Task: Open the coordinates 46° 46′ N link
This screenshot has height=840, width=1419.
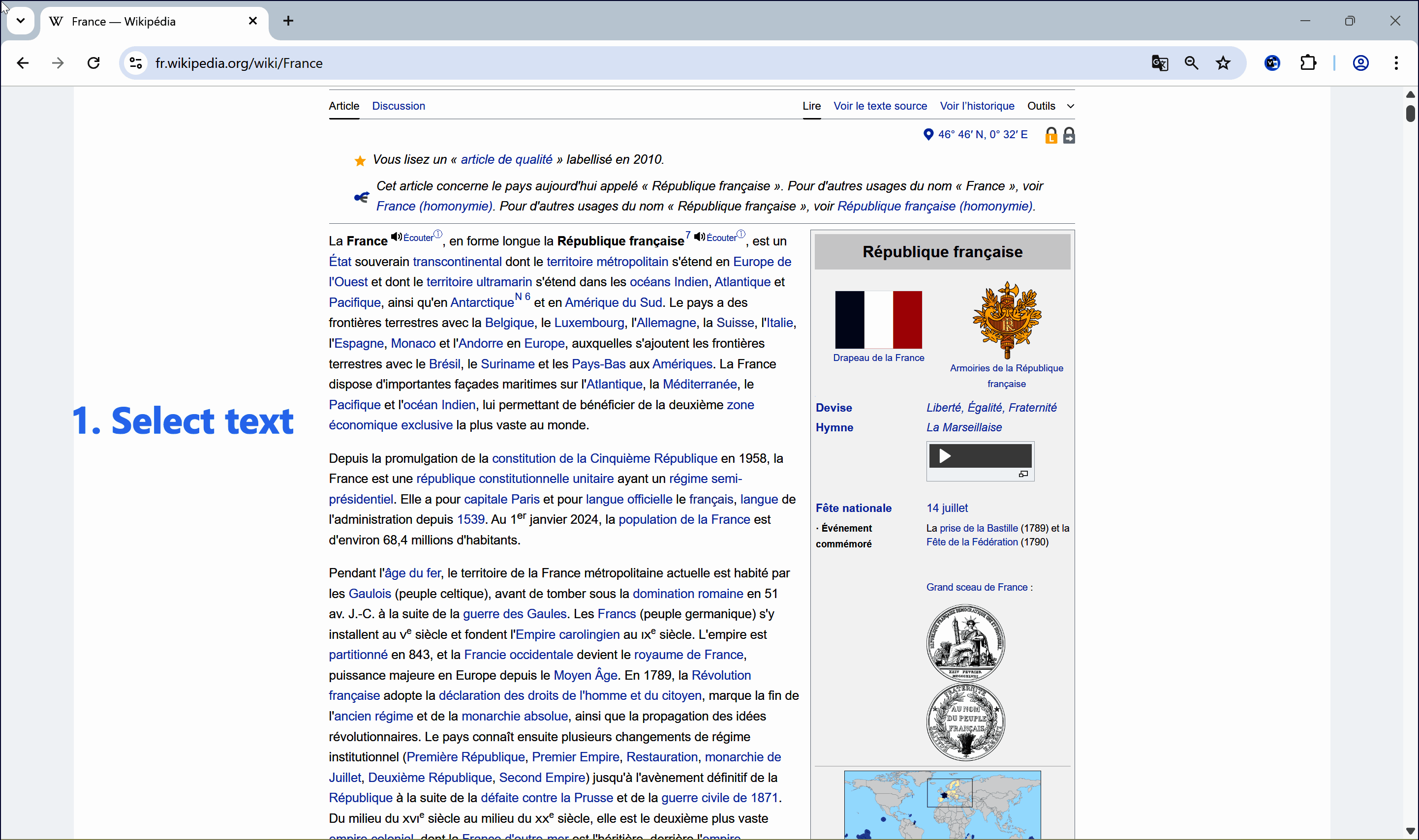Action: [x=983, y=134]
